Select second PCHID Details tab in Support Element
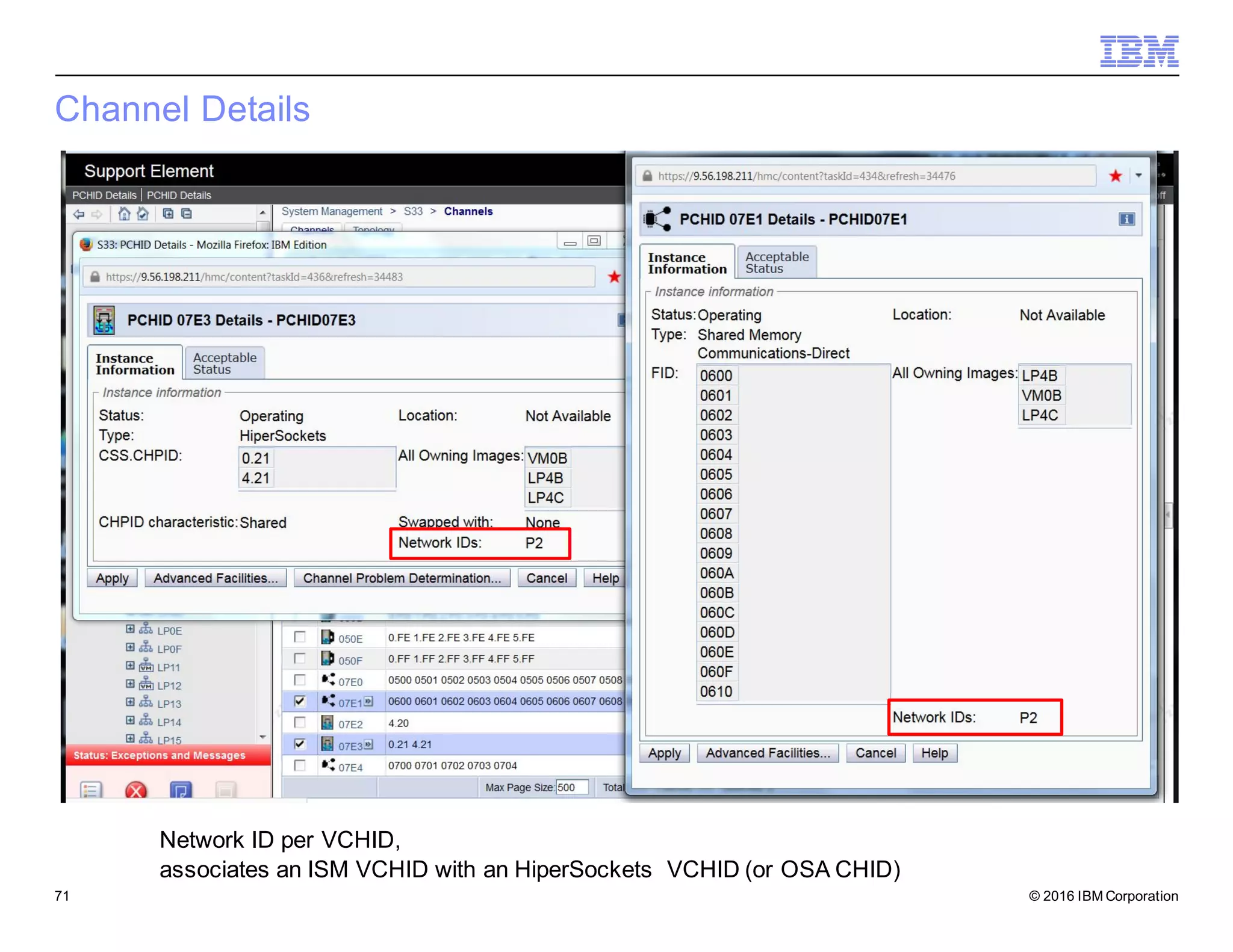The width and height of the screenshot is (1233, 952). tap(179, 195)
